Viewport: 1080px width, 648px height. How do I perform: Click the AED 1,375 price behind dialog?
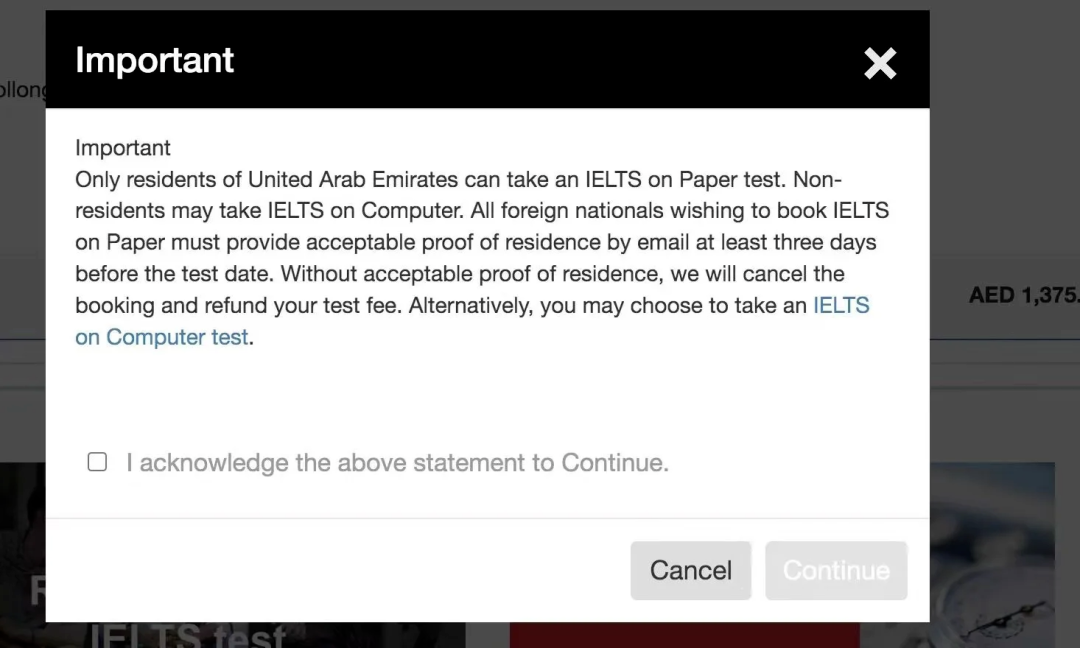pyautogui.click(x=1024, y=295)
